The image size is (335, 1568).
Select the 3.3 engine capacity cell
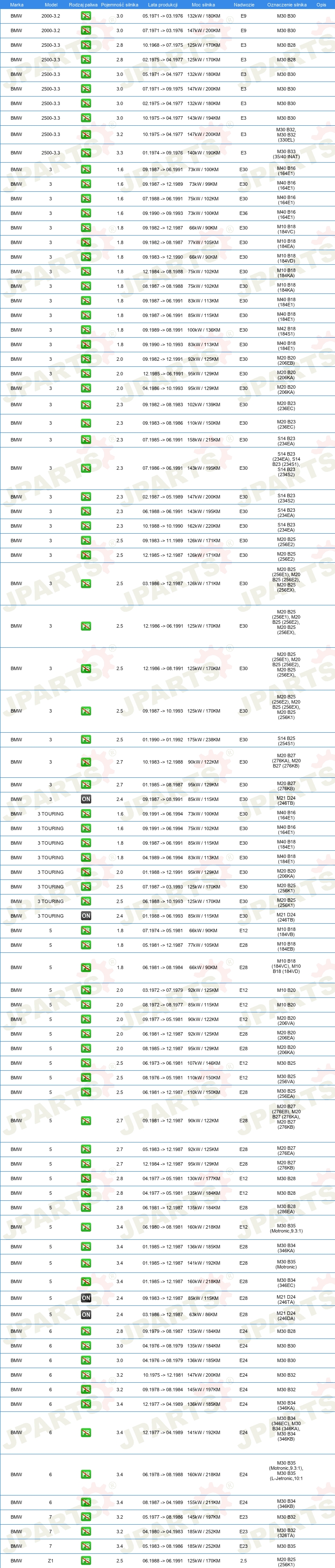click(120, 154)
